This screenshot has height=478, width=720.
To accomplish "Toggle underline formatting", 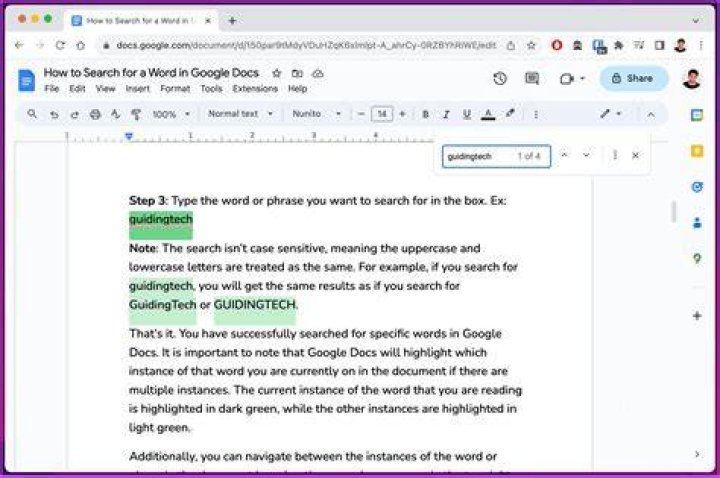I will (467, 114).
